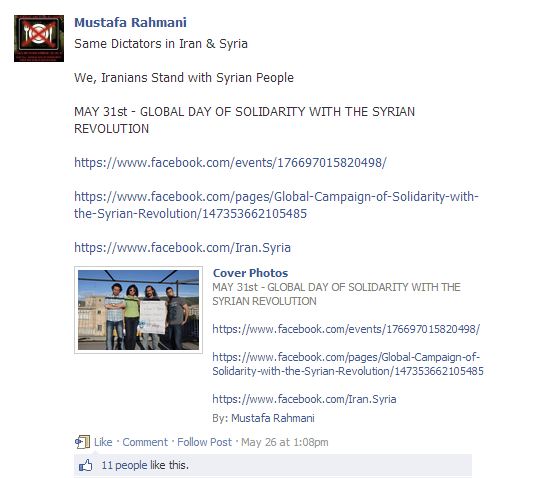Open Iran.Syria link in Cover Photos description
This screenshot has height=478, width=543.
tap(304, 399)
